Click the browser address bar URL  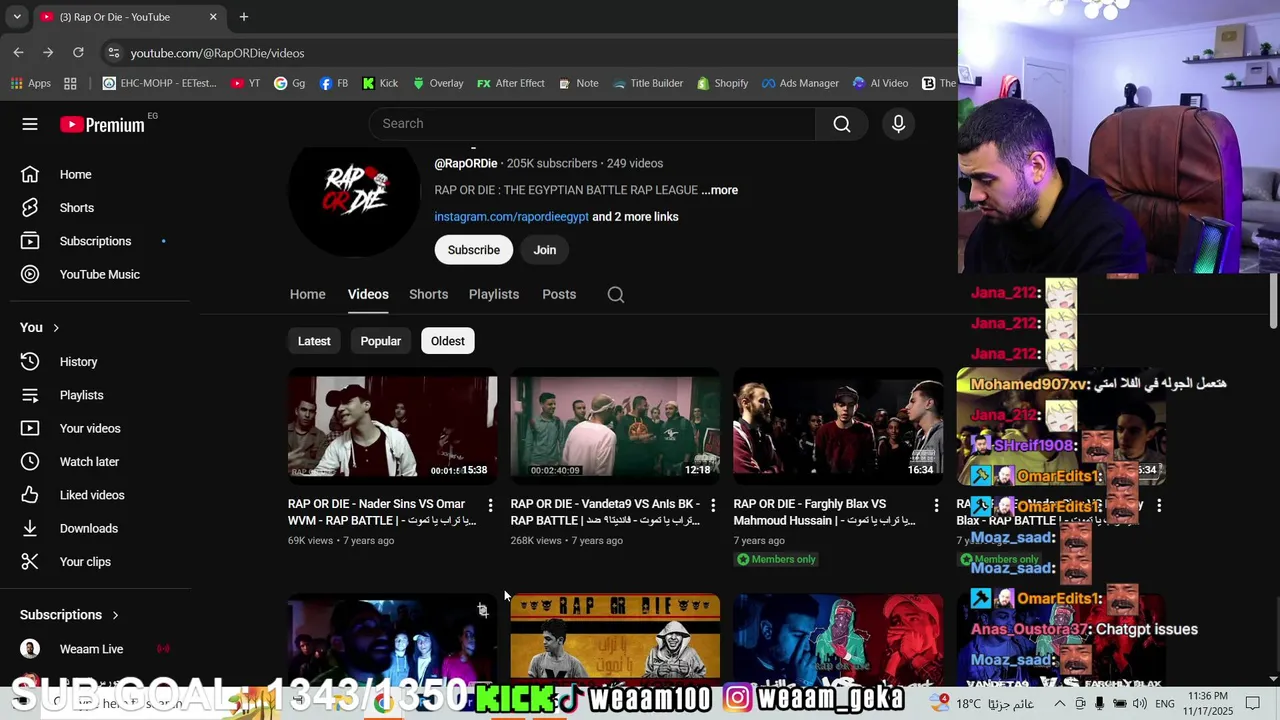[217, 53]
